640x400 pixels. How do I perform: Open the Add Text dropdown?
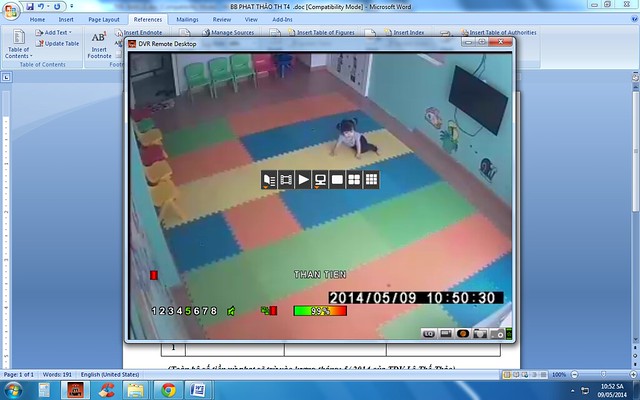[x=56, y=32]
